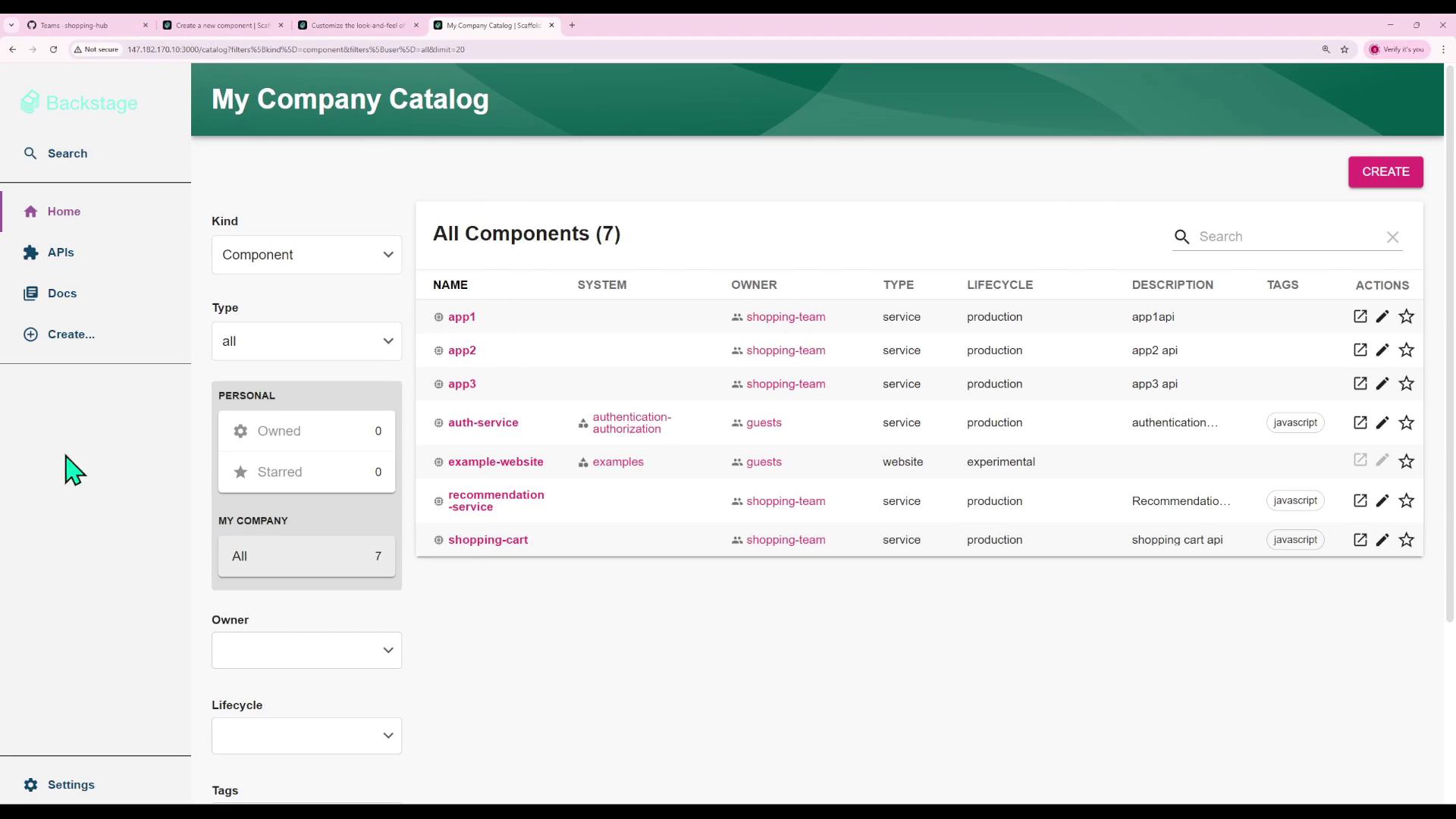Open the auth-service component link
Screen dimensions: 1456x819
point(483,422)
